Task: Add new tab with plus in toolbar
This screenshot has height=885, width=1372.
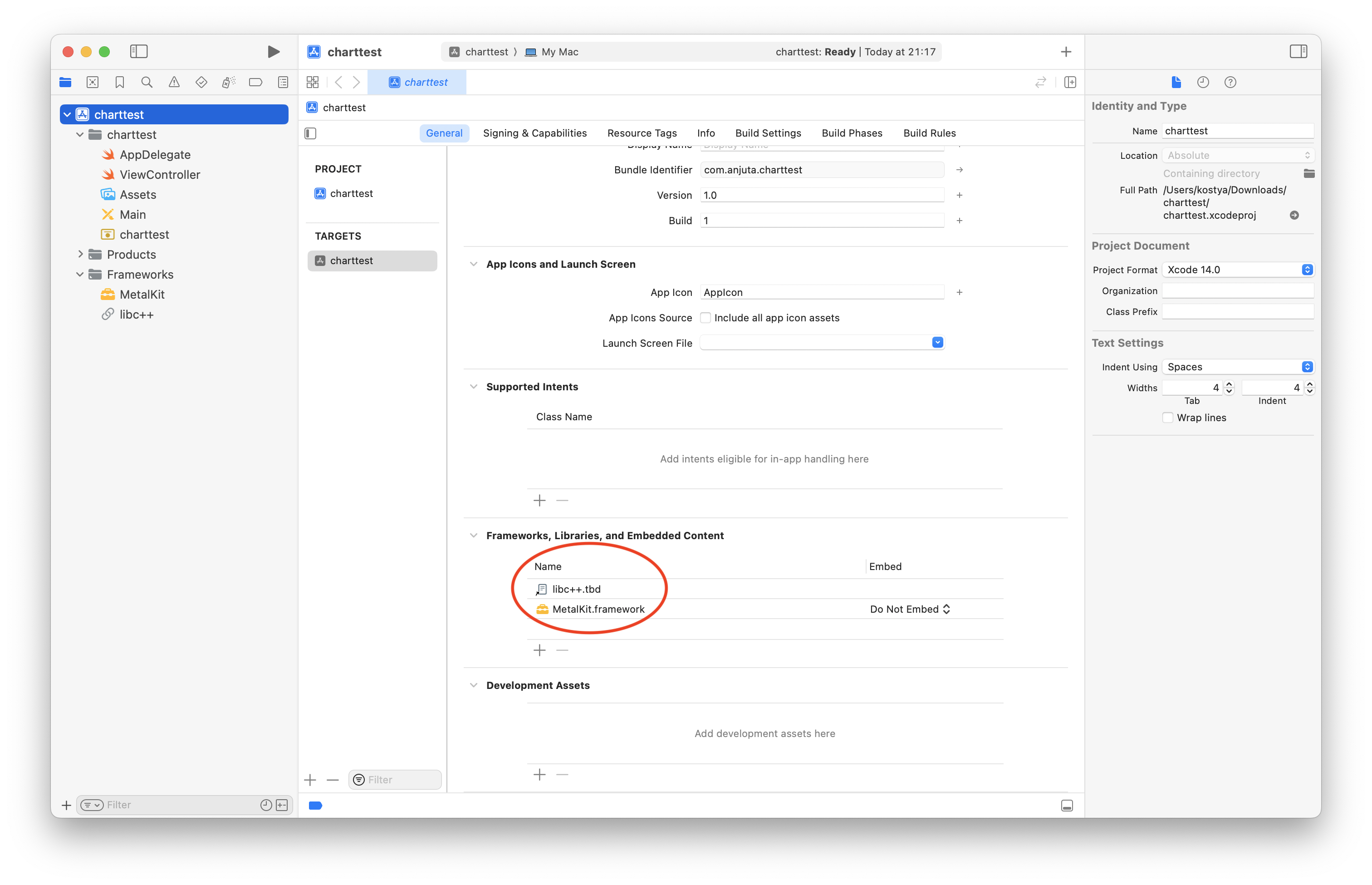Action: pos(1066,52)
